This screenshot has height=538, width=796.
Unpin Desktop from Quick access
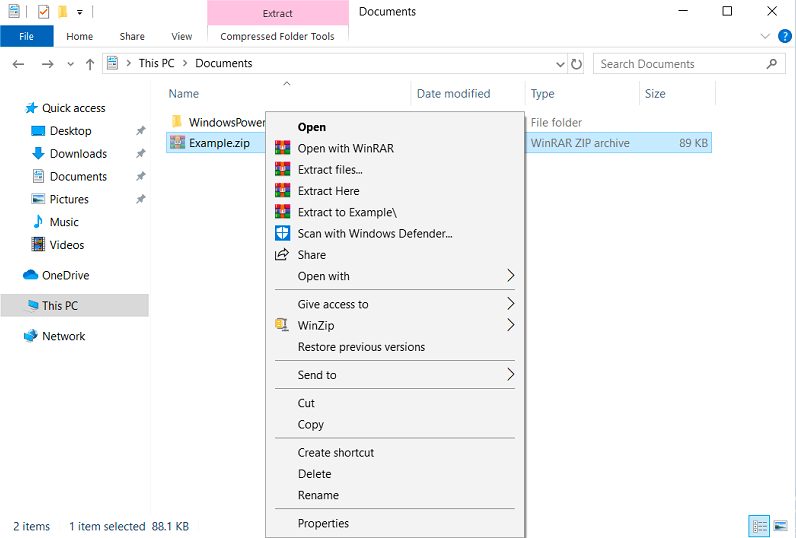click(x=141, y=130)
